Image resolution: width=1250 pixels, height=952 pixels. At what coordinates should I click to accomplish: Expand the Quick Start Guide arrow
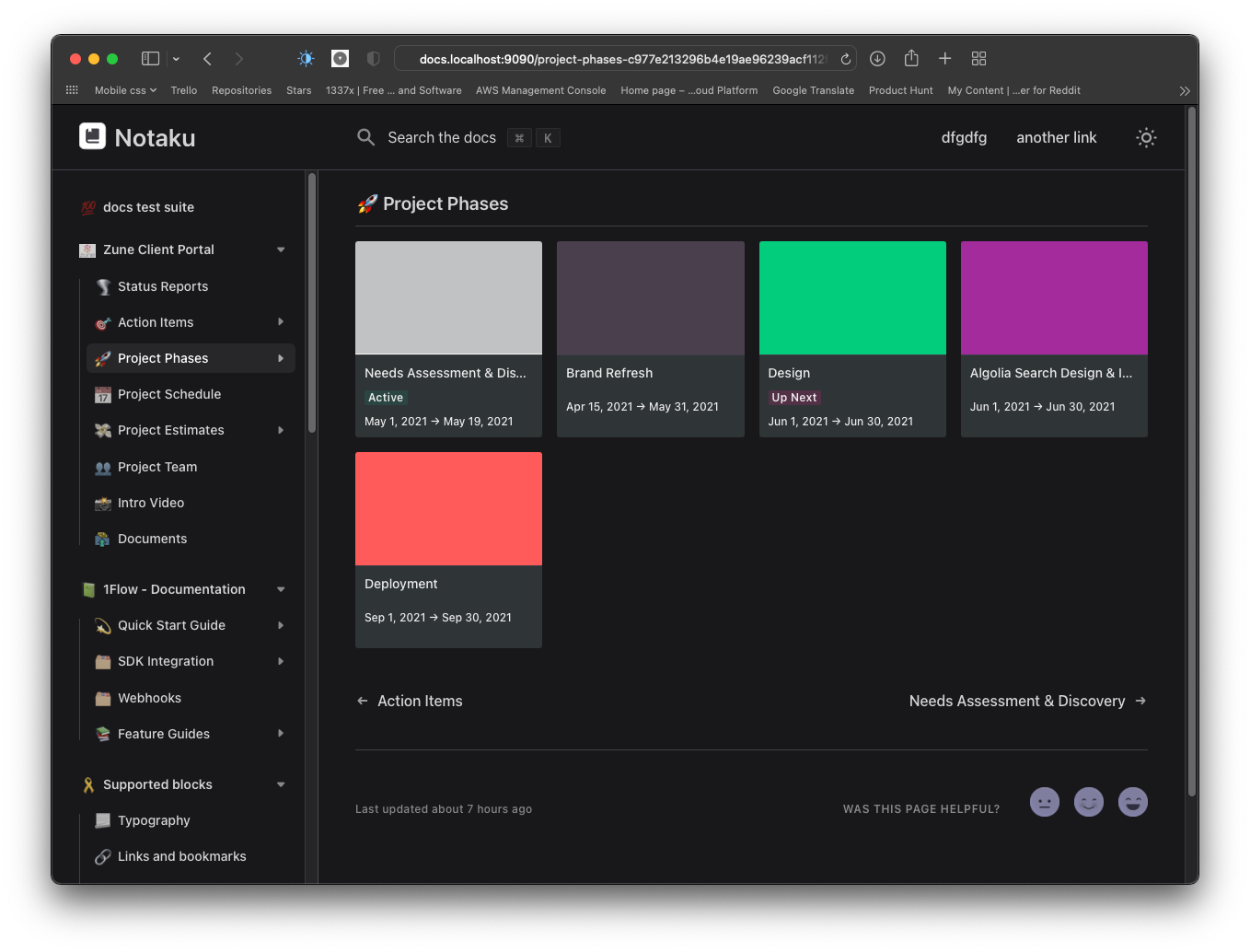point(281,625)
